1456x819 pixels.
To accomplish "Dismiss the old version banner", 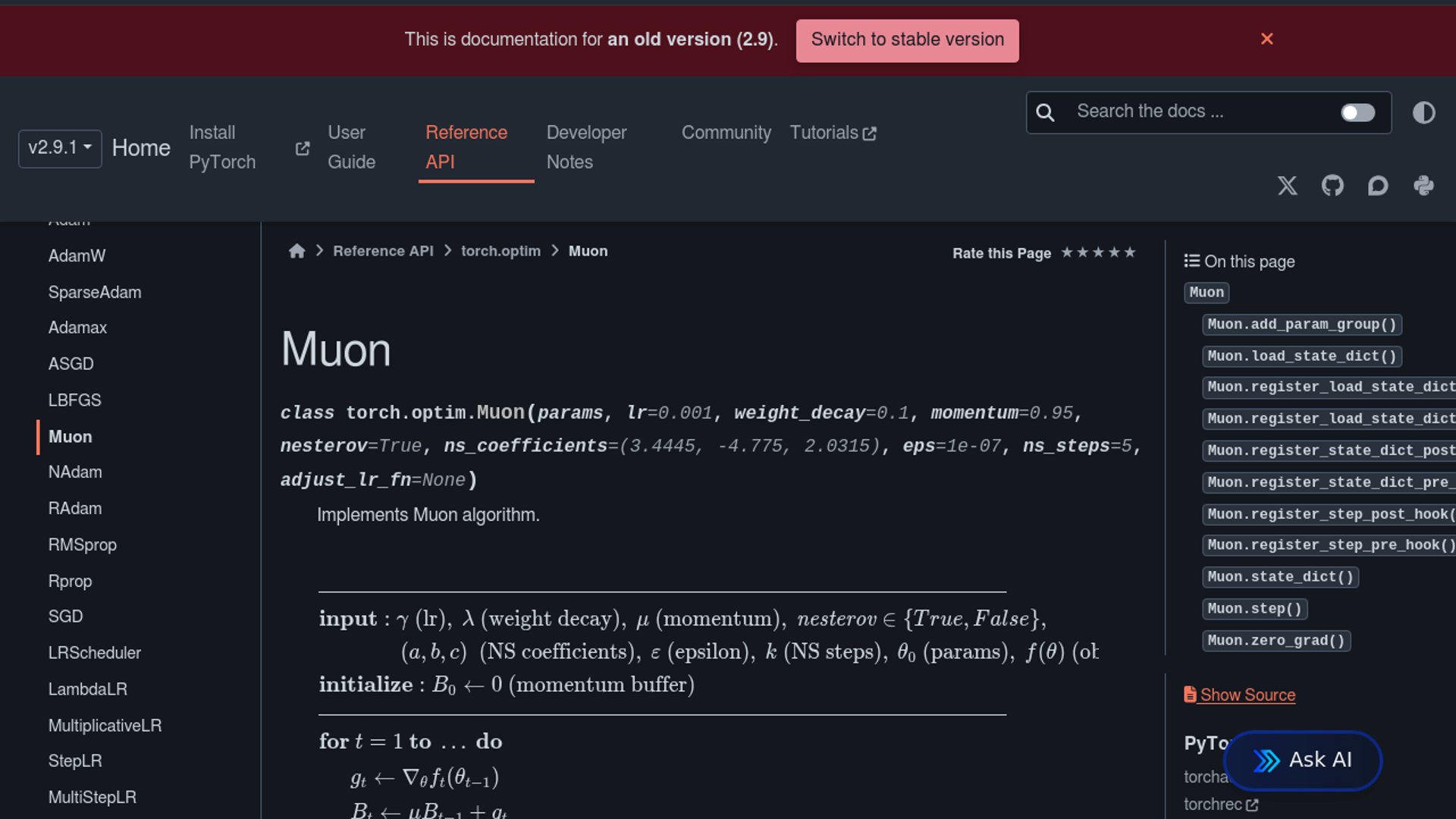I will [x=1266, y=39].
